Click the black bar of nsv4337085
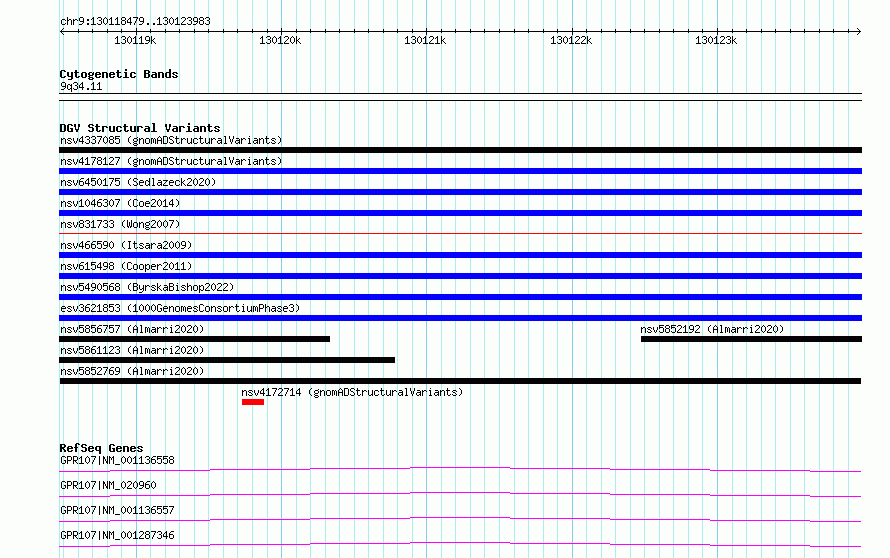The width and height of the screenshot is (890, 558). (x=460, y=150)
